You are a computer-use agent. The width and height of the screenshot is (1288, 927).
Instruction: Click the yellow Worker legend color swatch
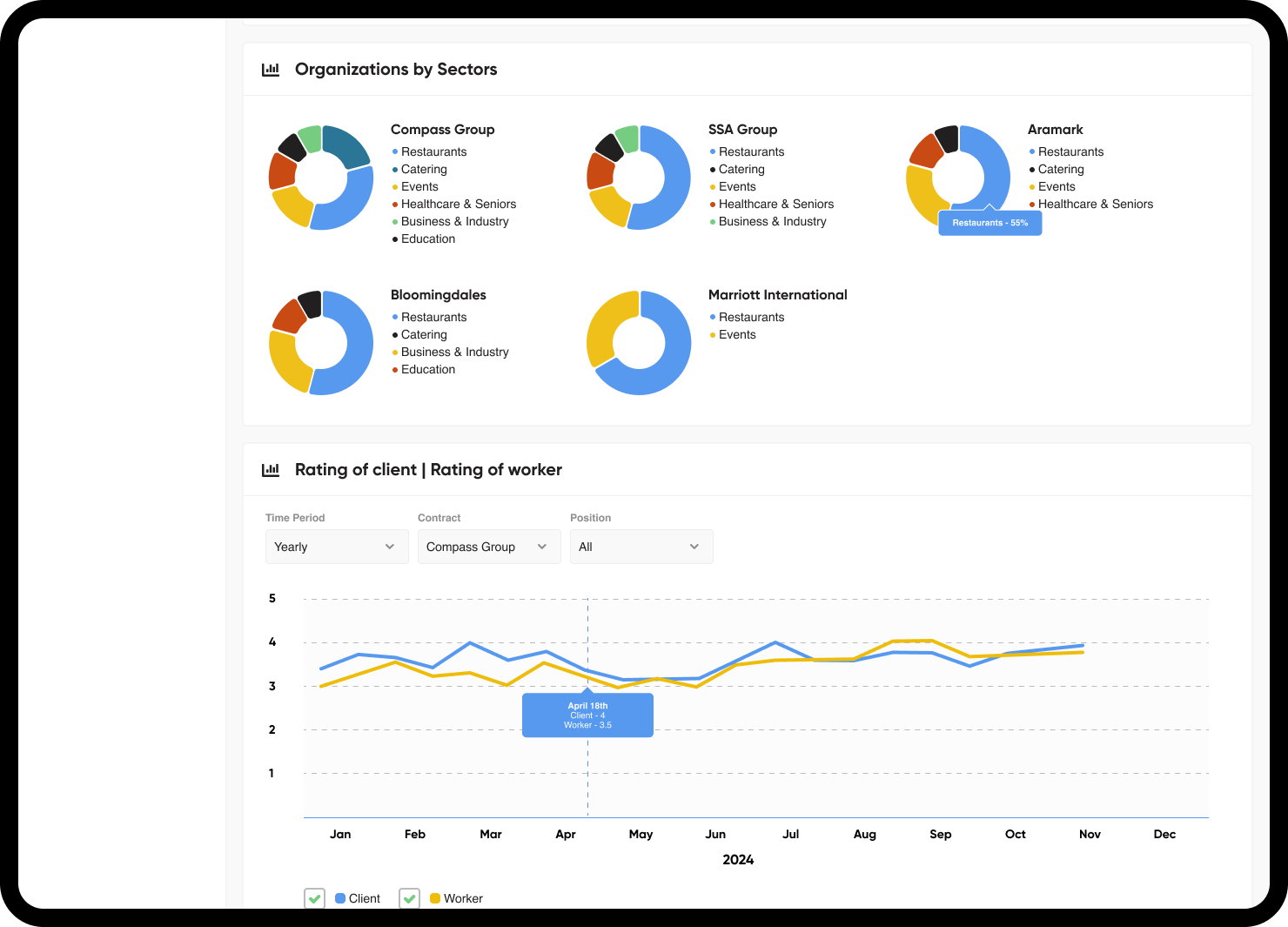click(435, 898)
